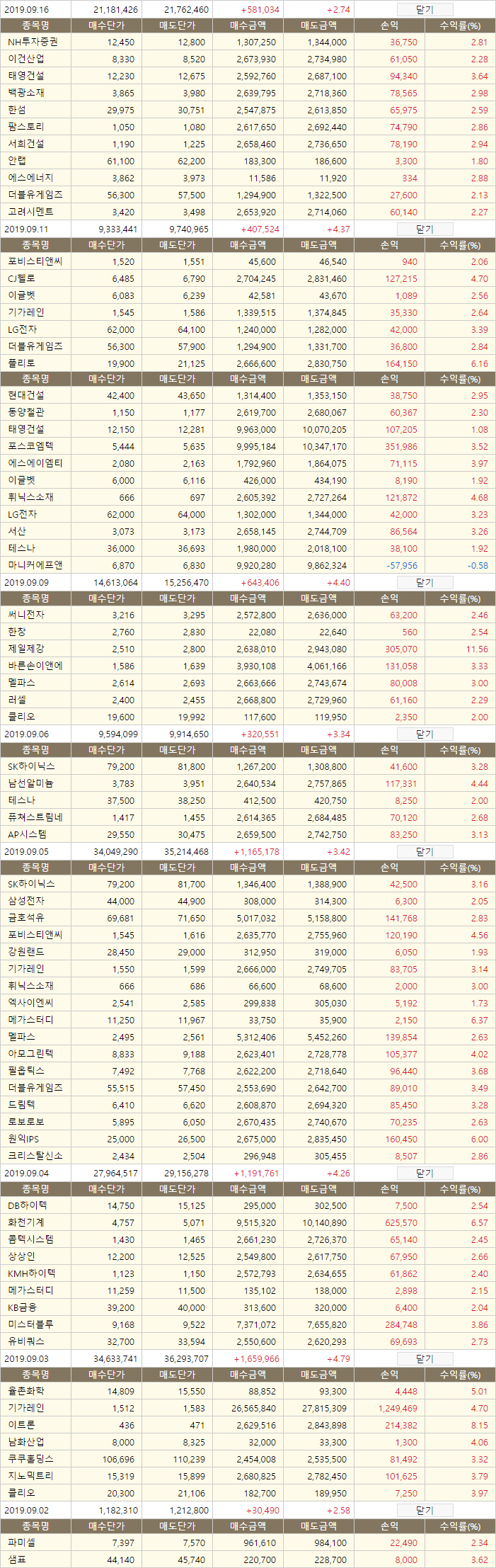Viewport: 496px width, 1568px height.
Task: Open the 백광소재 entry
Action: [x=26, y=93]
